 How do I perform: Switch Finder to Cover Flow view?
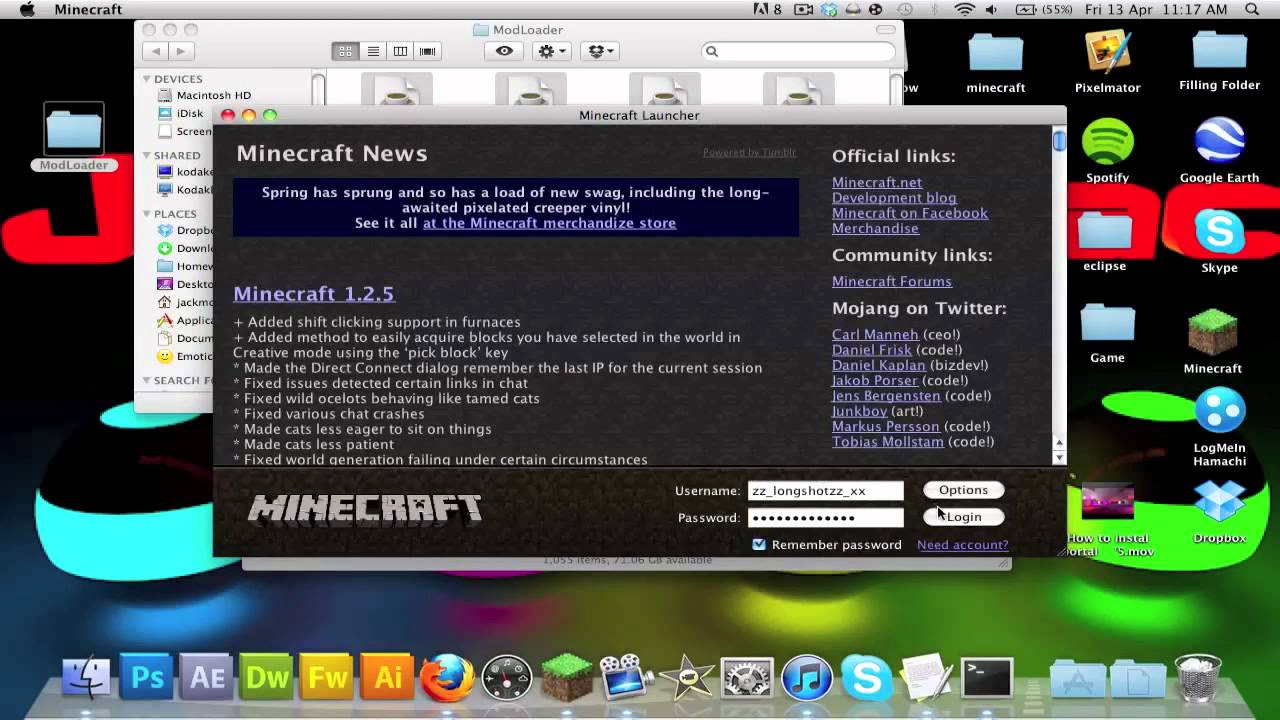(x=427, y=51)
